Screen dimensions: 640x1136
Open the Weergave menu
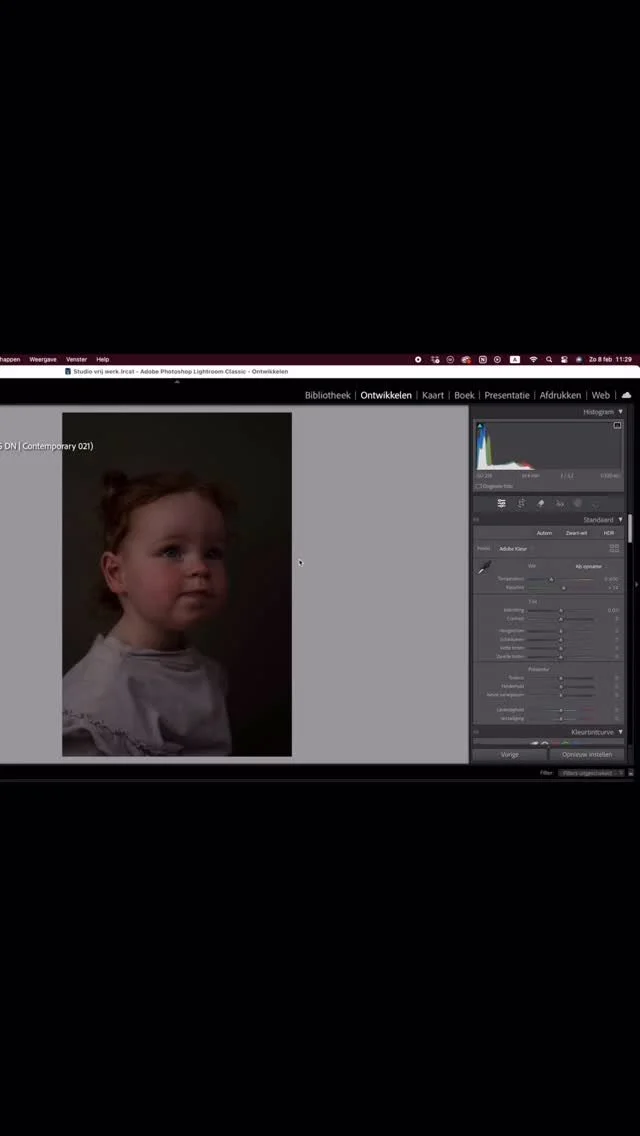coord(43,359)
